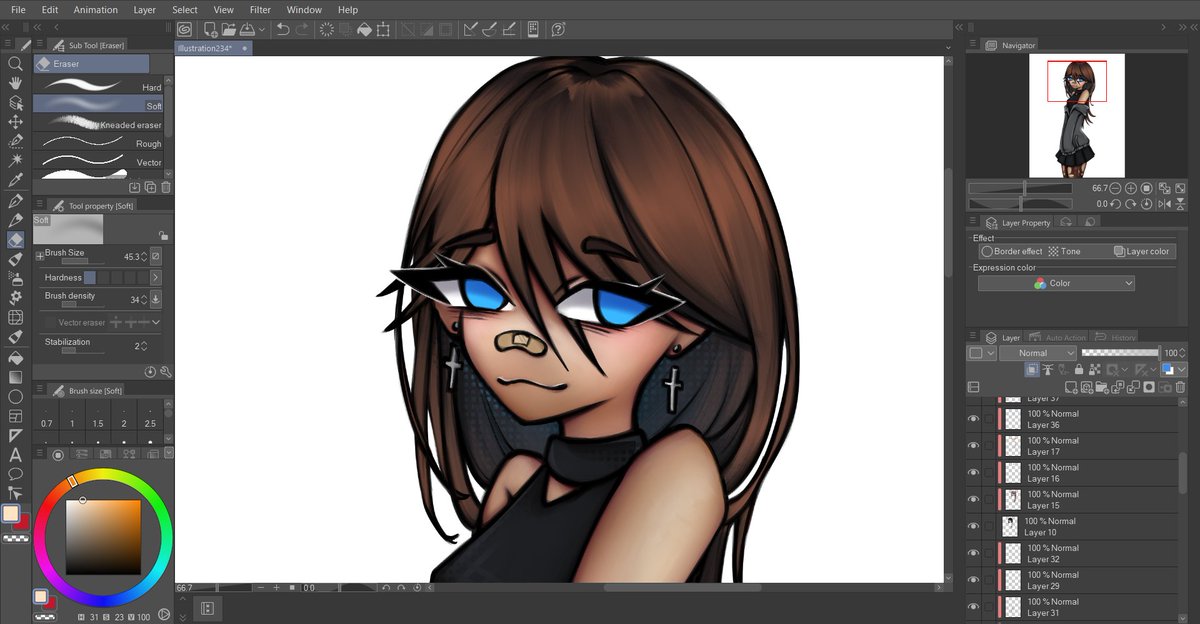
Task: Open the Filter menu
Action: [x=260, y=10]
